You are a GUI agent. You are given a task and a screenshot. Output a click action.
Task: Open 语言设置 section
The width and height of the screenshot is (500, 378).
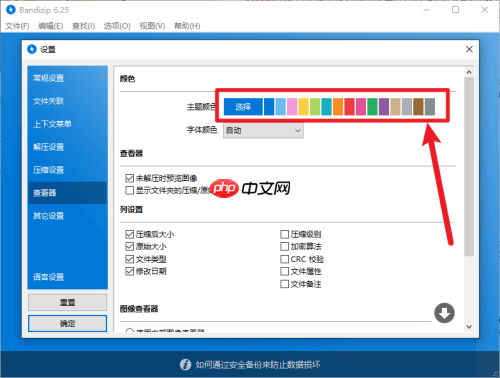67,277
